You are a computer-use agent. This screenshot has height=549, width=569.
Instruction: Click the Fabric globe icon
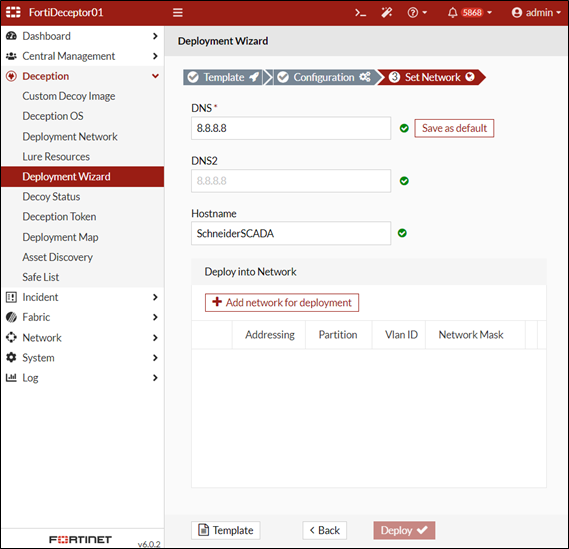[11, 317]
